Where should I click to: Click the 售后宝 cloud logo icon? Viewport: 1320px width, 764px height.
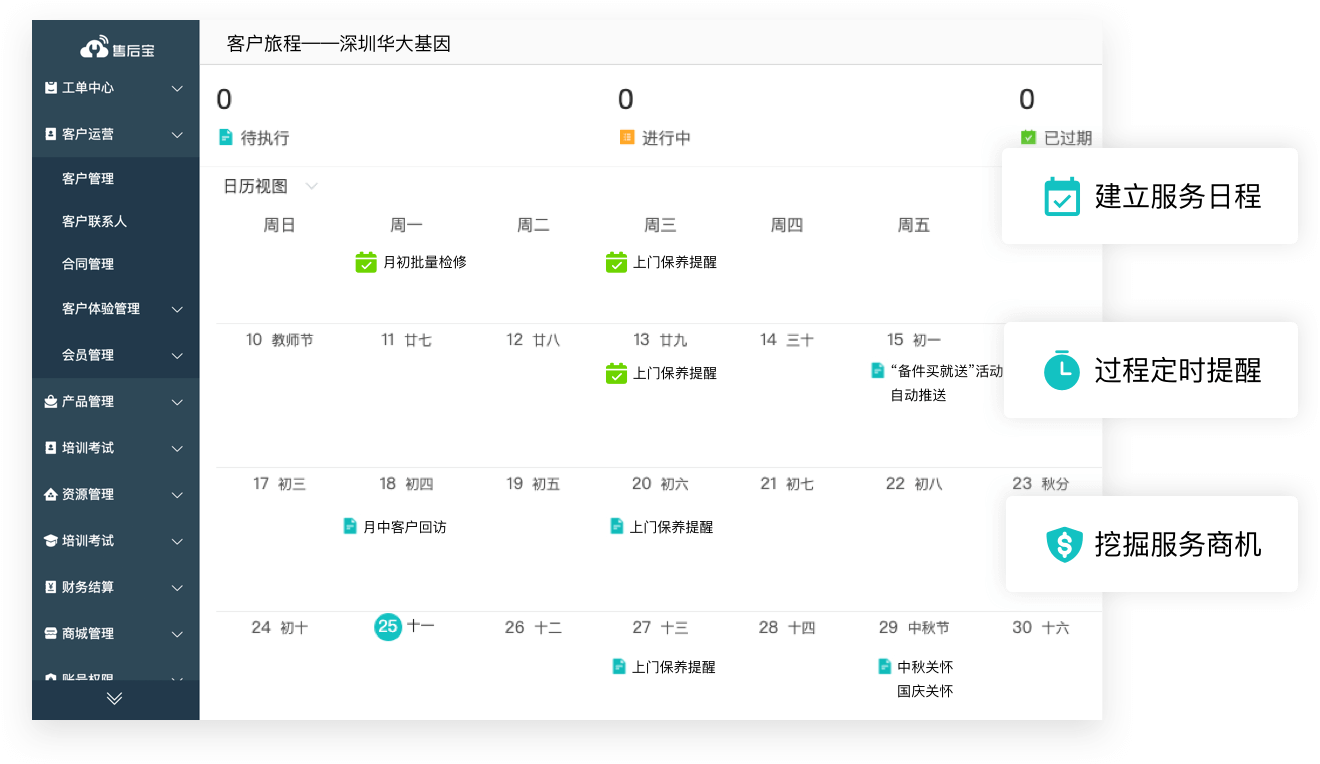pos(94,48)
